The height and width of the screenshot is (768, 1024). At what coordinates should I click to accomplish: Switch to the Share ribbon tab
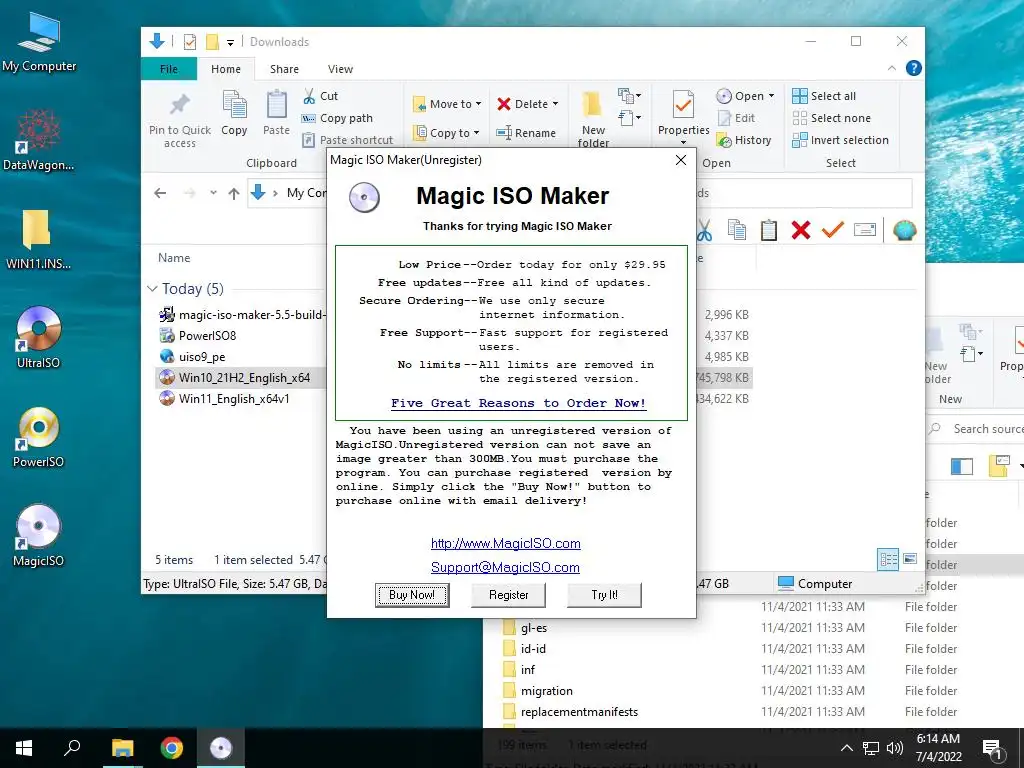pos(284,69)
